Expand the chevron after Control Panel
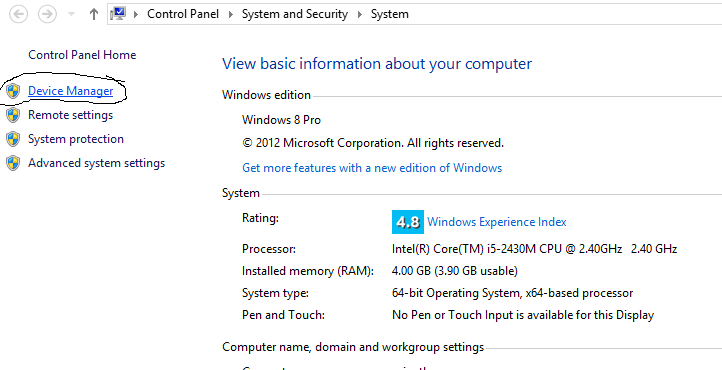The image size is (722, 370). [231, 14]
